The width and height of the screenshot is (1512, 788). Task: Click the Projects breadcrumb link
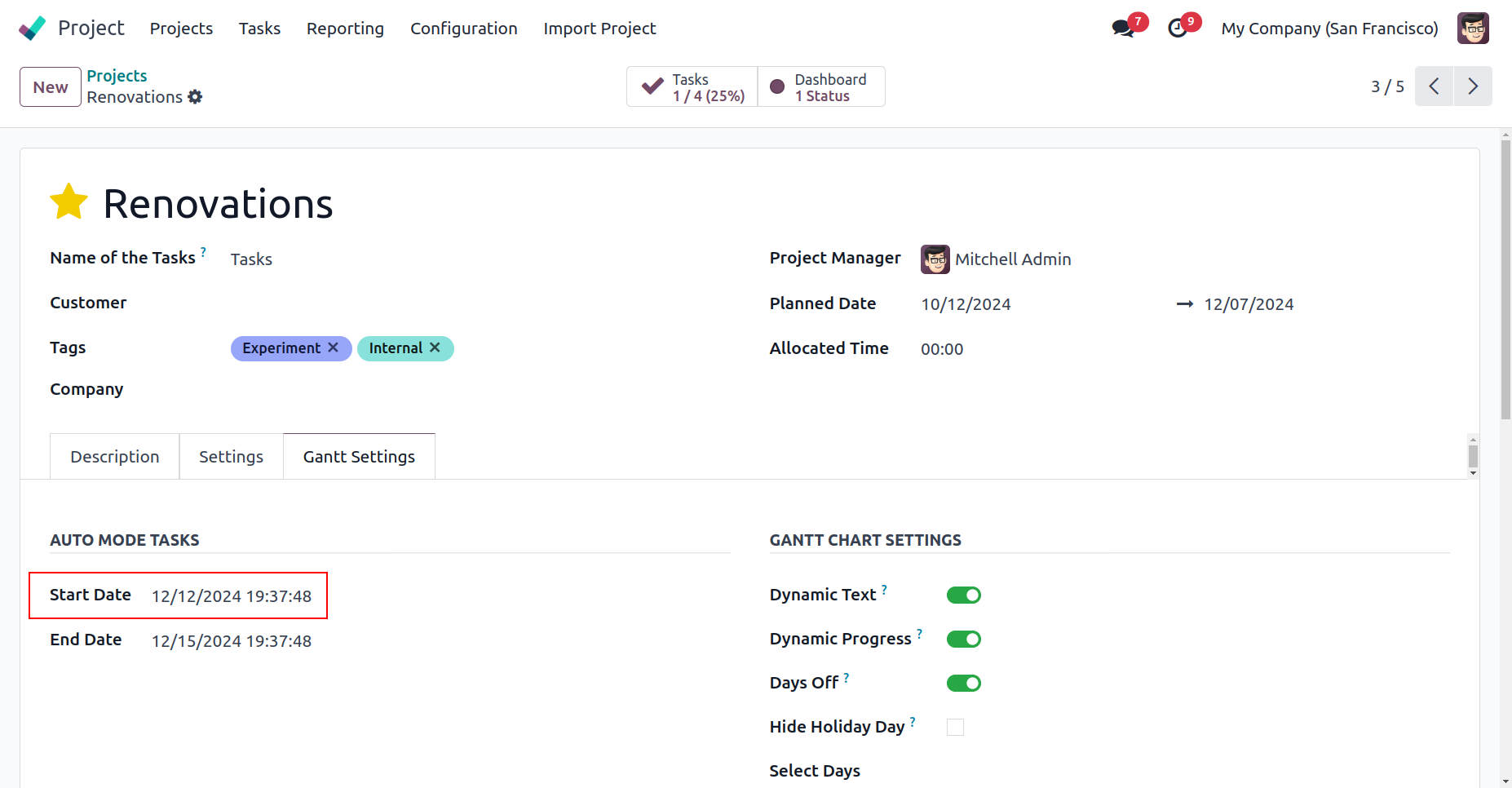(x=117, y=76)
